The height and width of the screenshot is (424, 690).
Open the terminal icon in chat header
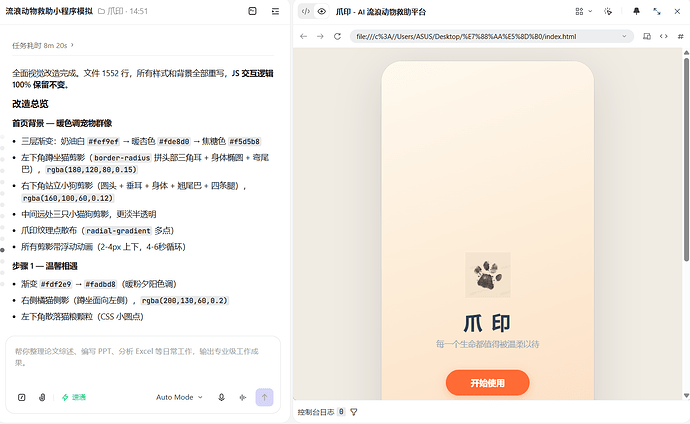point(252,11)
